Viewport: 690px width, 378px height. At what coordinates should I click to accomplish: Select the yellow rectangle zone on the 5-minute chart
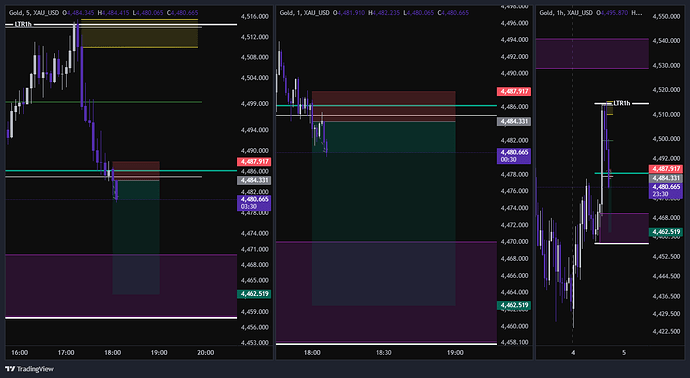(139, 33)
